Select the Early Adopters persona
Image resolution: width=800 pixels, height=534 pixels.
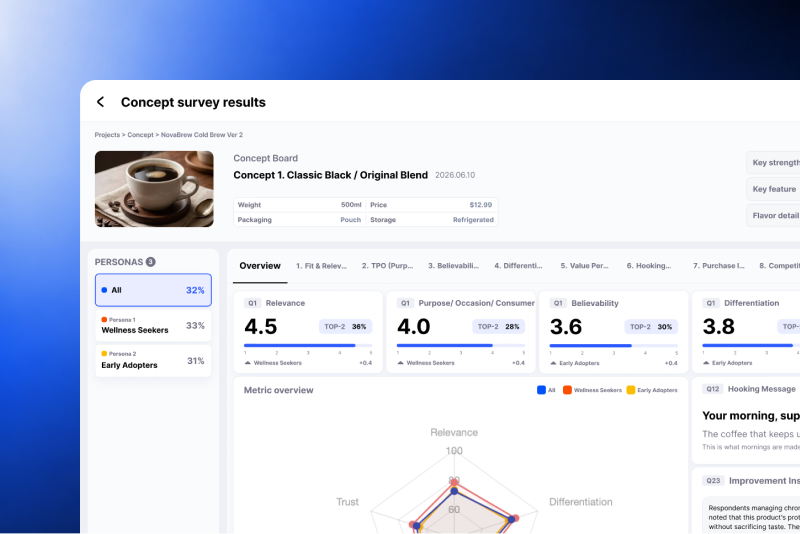click(153, 361)
